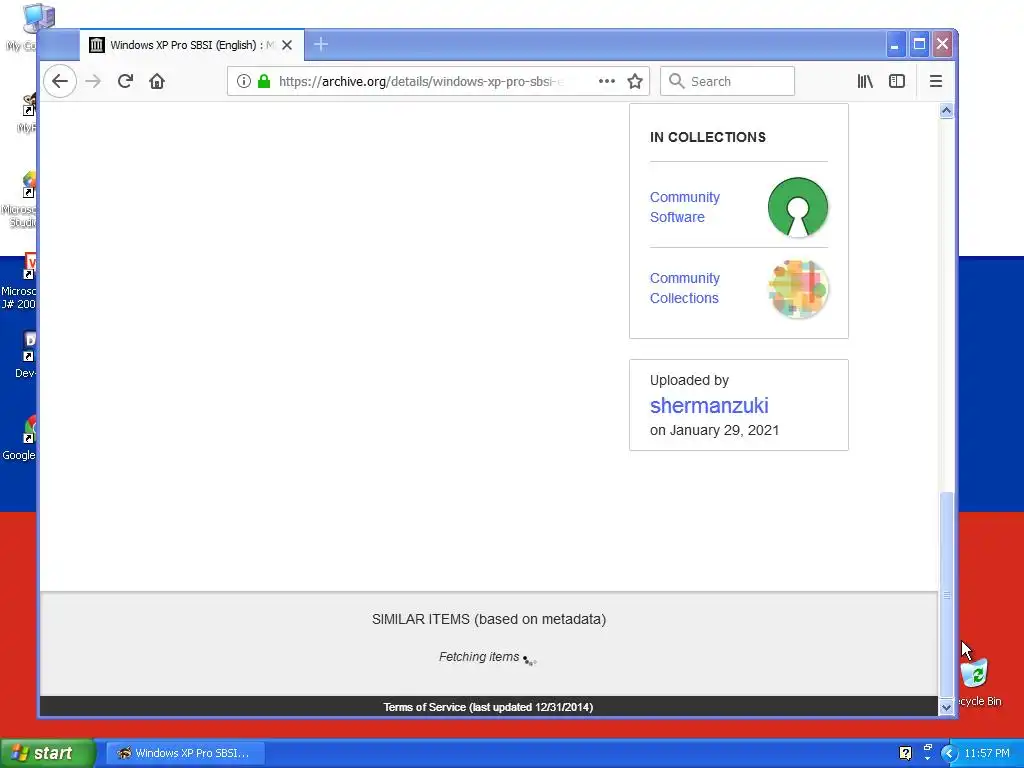The image size is (1024, 768).
Task: Open page actions three-dot menu
Action: click(607, 81)
